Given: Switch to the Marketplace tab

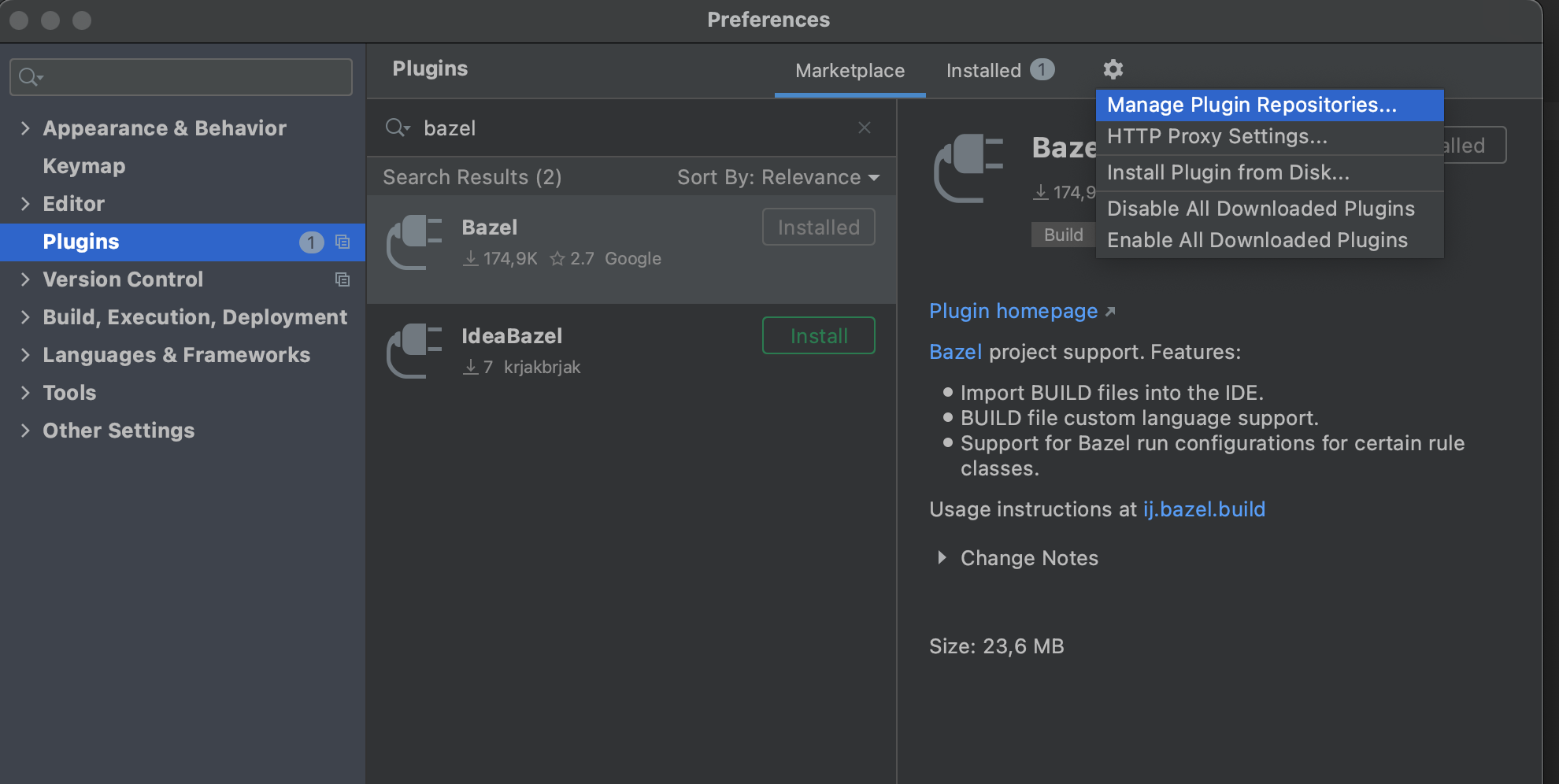Looking at the screenshot, I should (850, 71).
